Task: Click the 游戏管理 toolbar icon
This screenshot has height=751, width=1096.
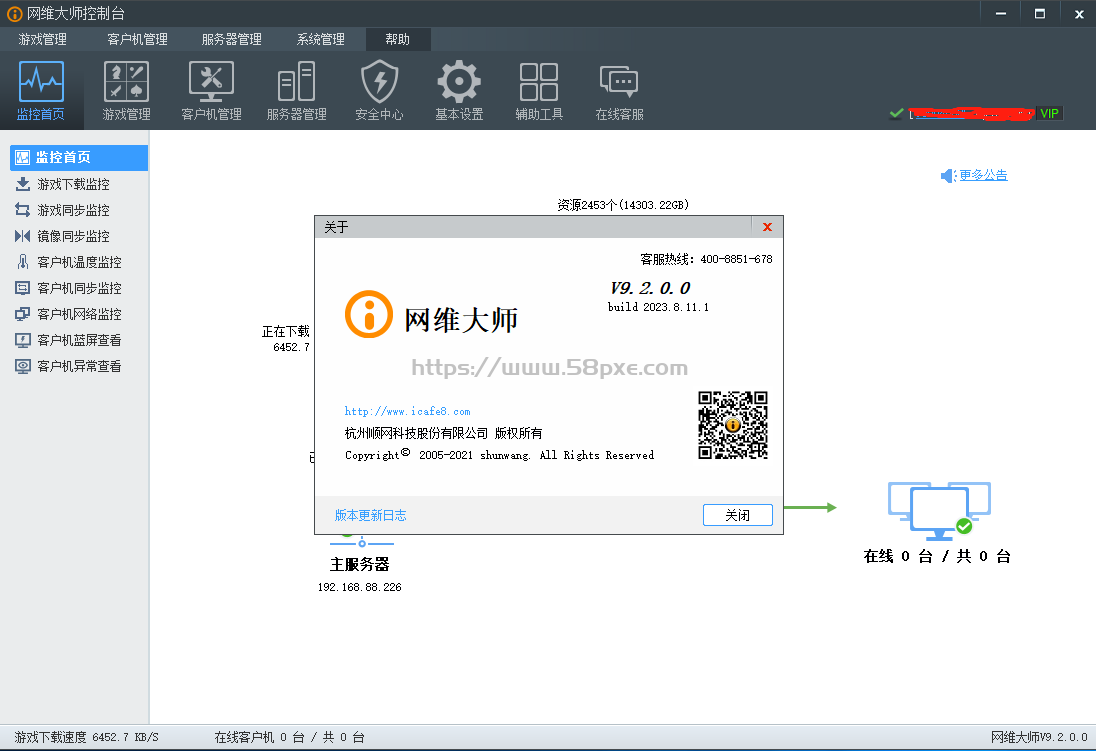Action: pos(127,82)
